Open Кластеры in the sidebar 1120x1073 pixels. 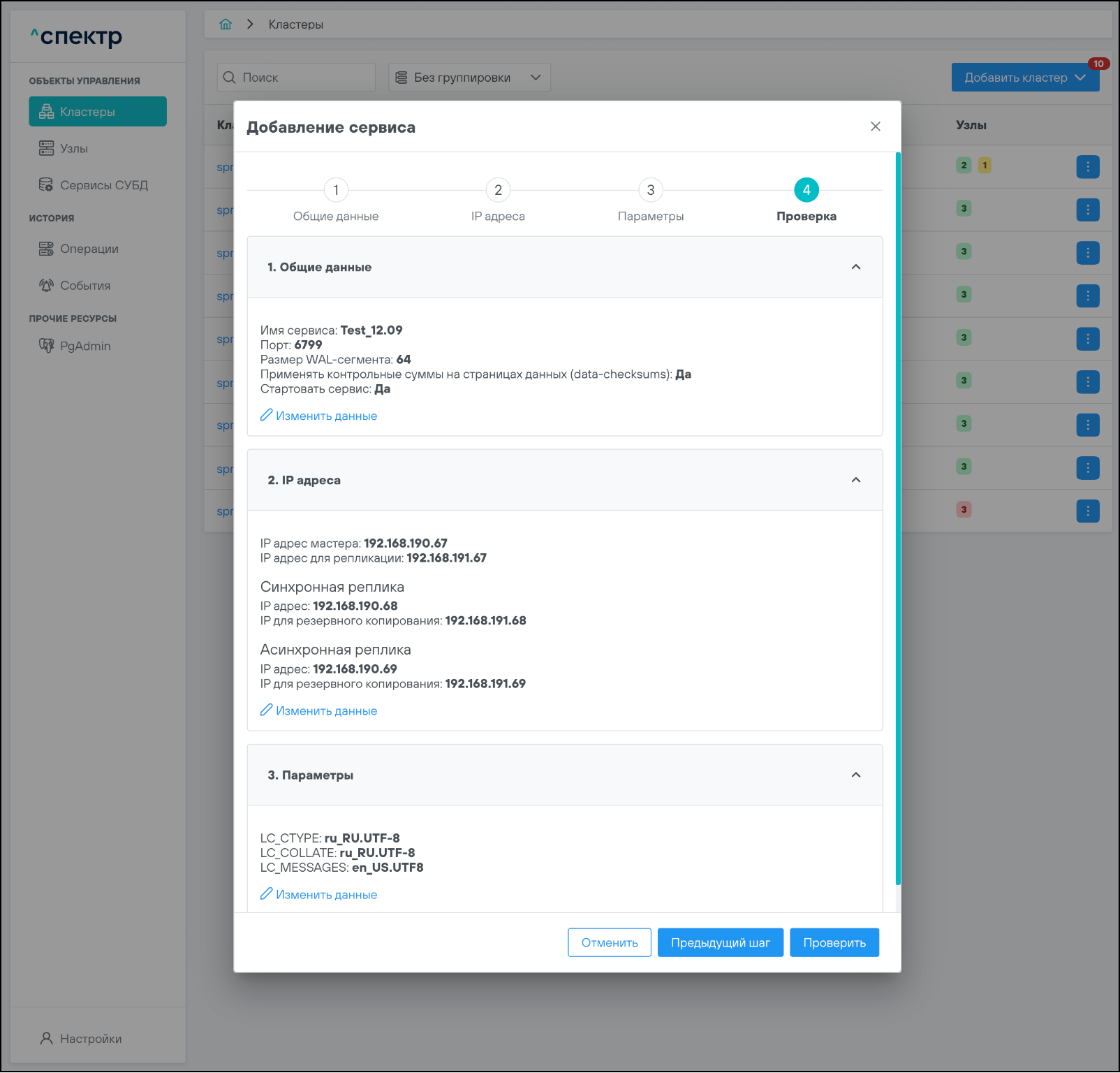pyautogui.click(x=98, y=112)
